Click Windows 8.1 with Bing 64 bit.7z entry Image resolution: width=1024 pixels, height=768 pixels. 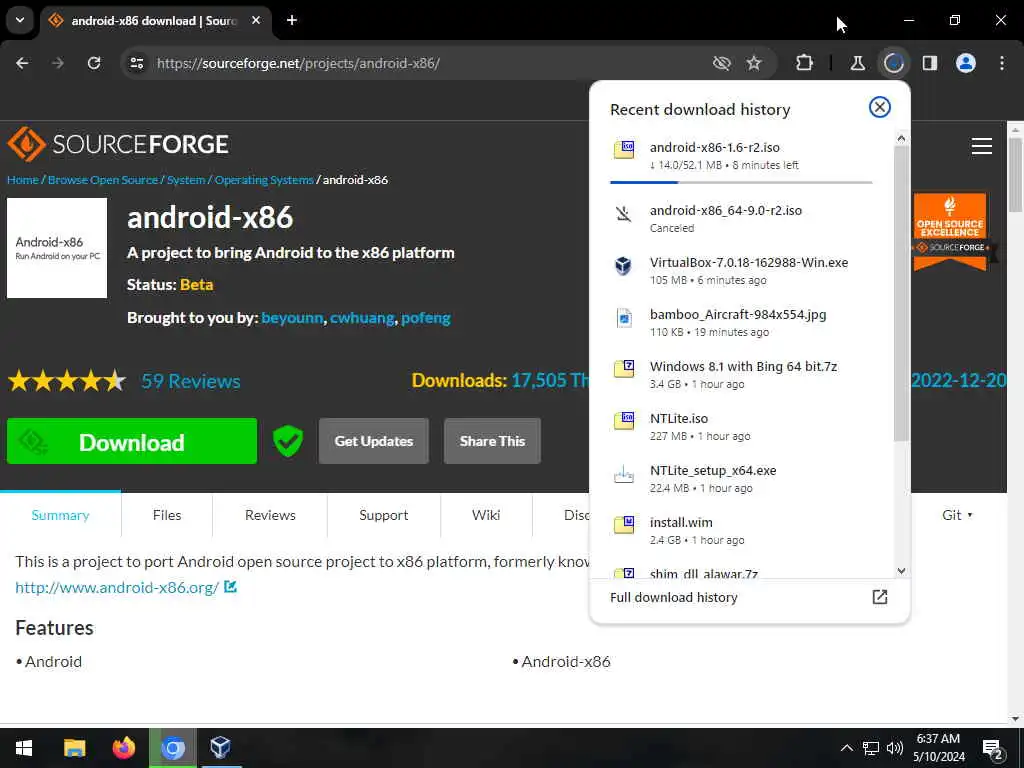pyautogui.click(x=741, y=374)
